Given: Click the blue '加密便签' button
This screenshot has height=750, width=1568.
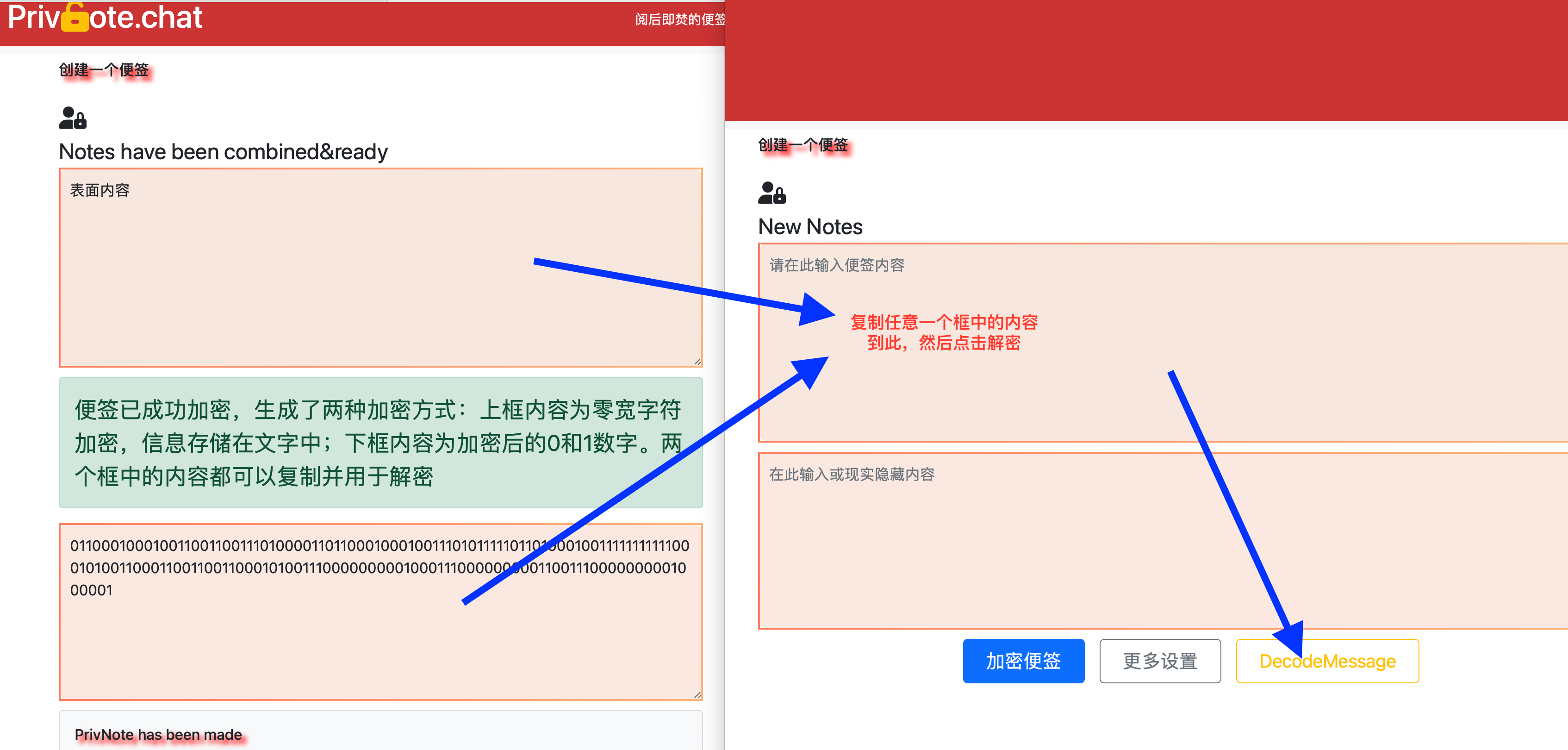Looking at the screenshot, I should (1023, 661).
